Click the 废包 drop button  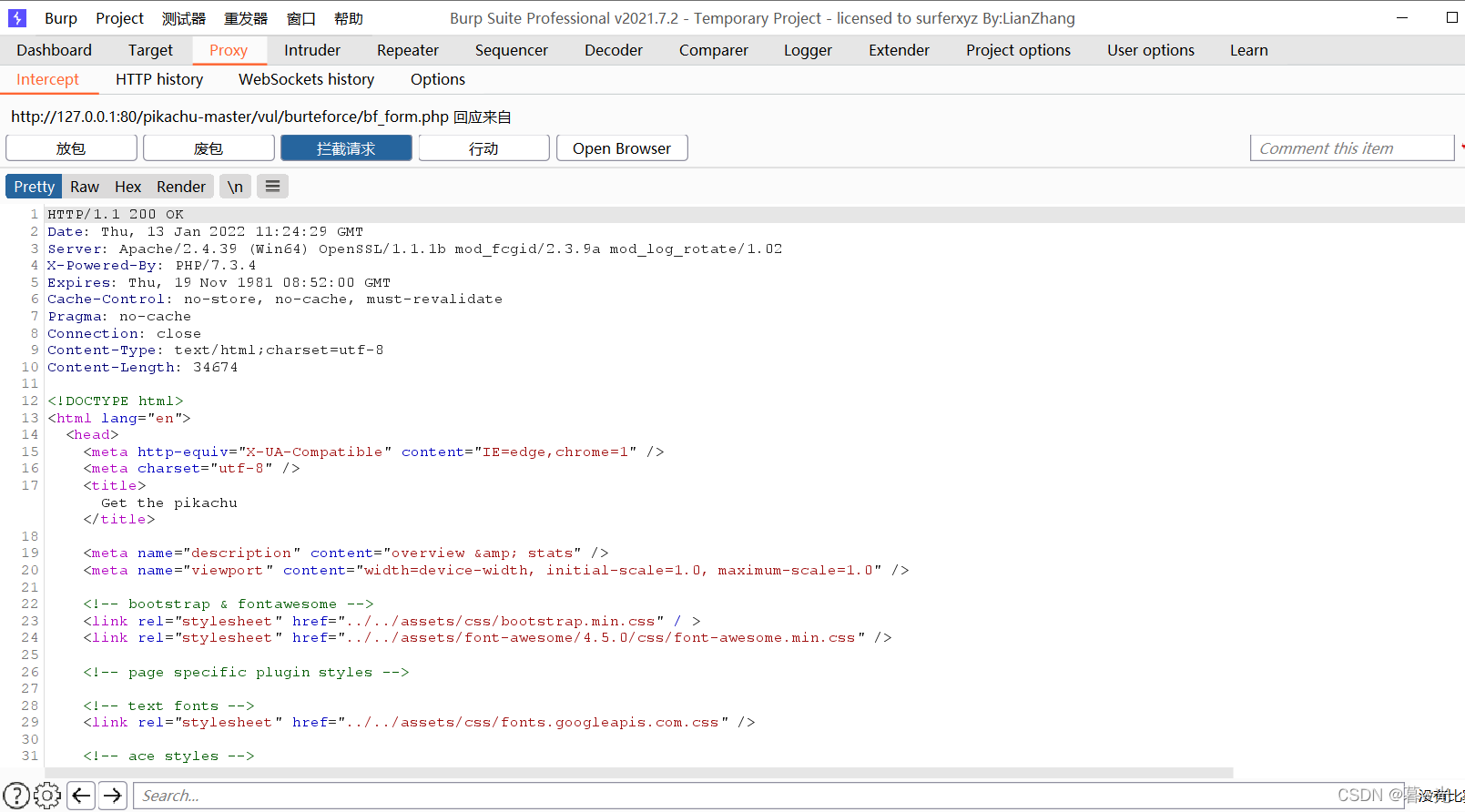(209, 148)
